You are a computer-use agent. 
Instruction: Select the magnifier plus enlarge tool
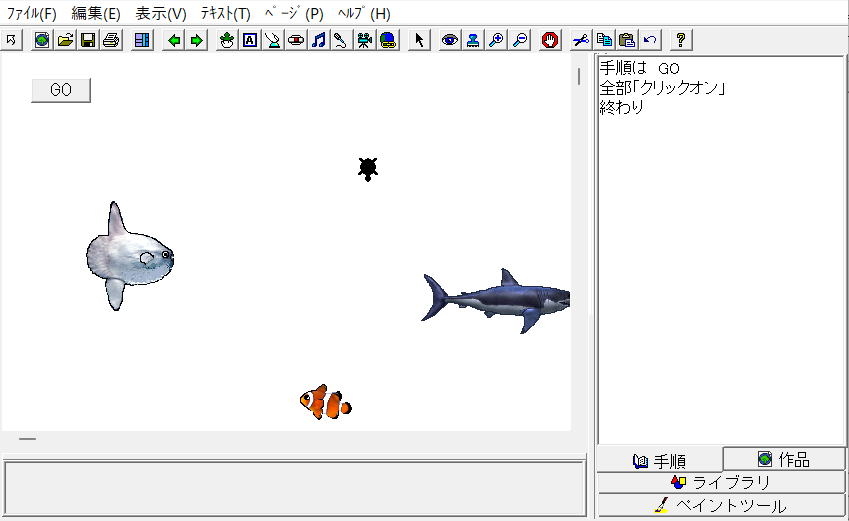pyautogui.click(x=496, y=40)
